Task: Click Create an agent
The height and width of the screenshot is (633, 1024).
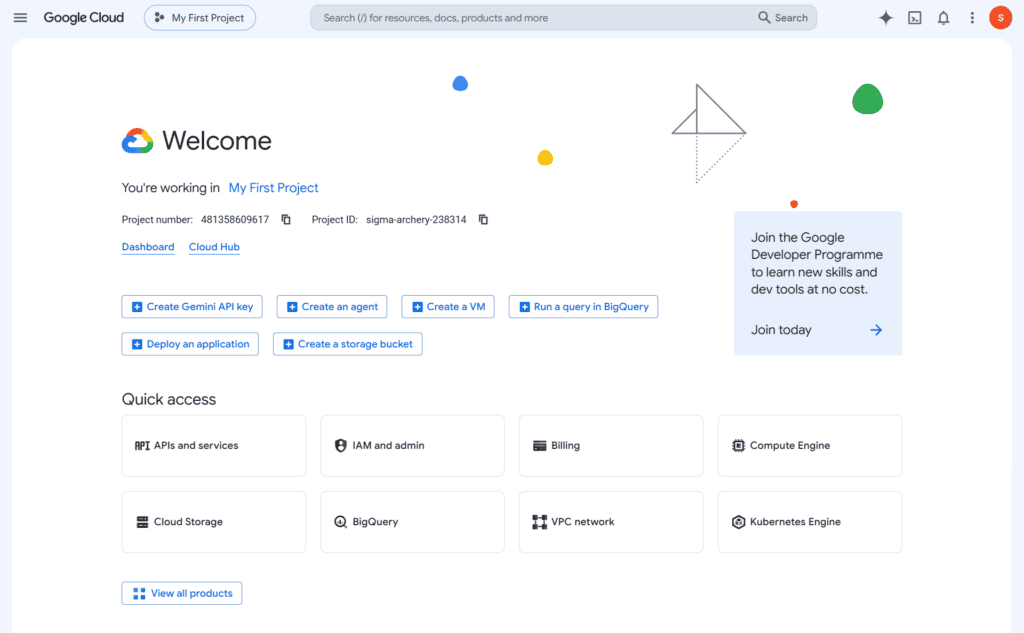Action: [332, 306]
